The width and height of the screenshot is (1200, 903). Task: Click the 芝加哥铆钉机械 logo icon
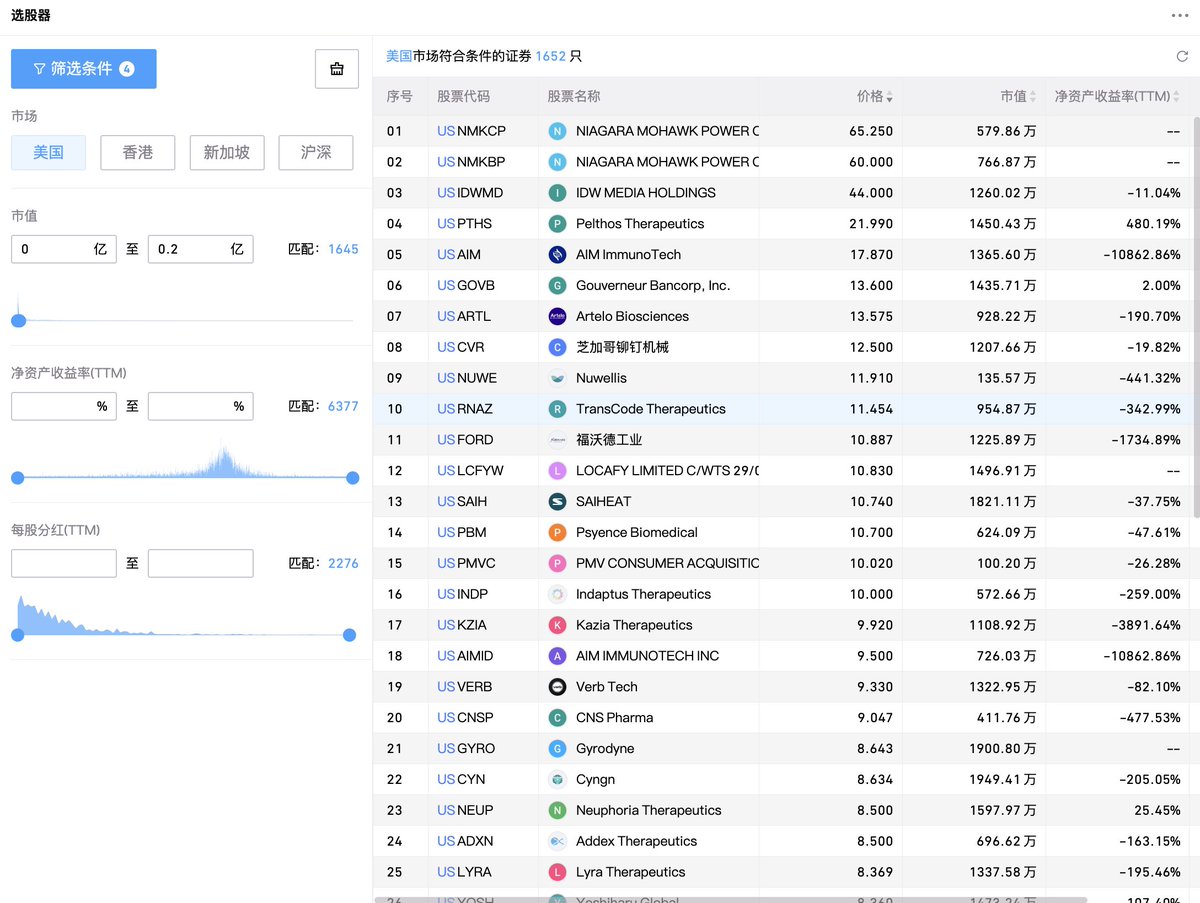[558, 348]
